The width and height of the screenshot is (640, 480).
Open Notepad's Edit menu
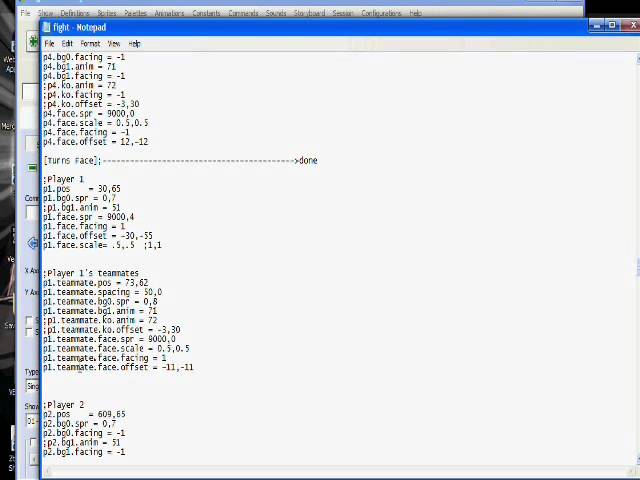pos(67,44)
